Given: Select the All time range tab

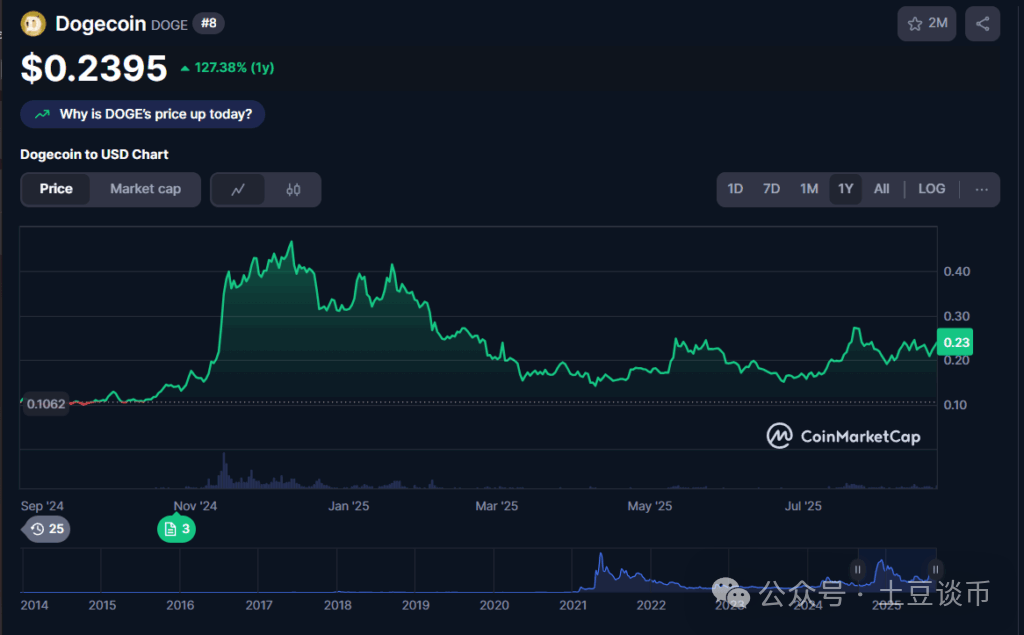Looking at the screenshot, I should tap(882, 189).
